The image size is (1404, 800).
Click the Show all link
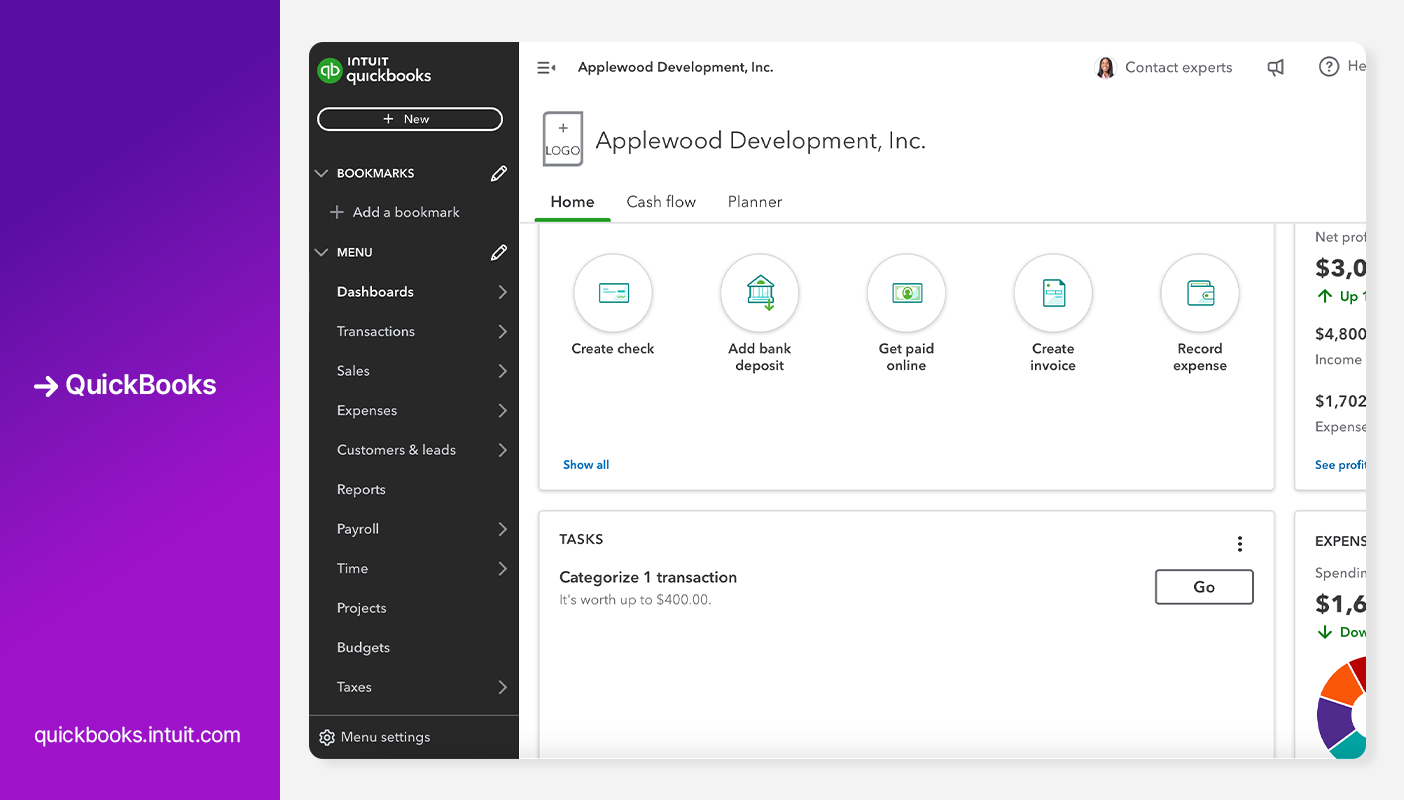586,465
